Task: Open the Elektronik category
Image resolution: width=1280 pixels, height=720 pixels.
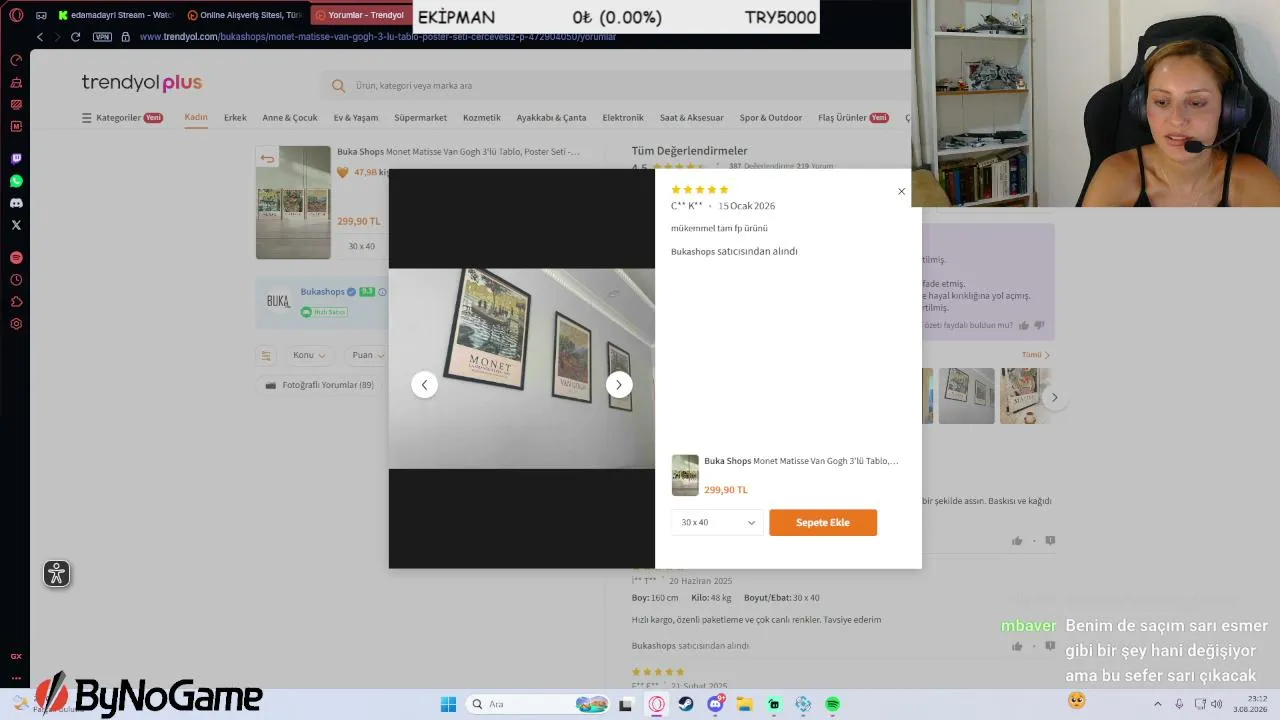Action: click(623, 118)
